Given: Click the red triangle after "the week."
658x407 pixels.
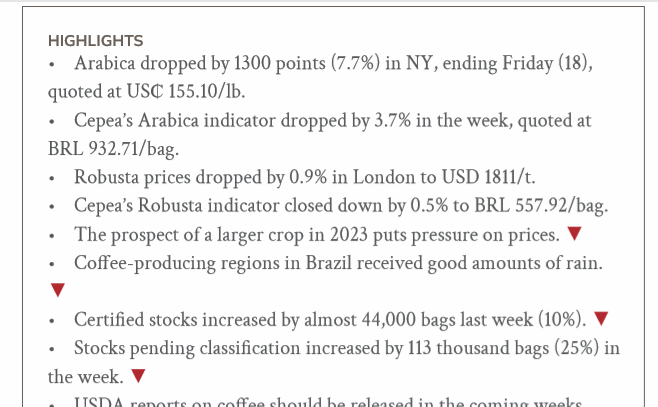Looking at the screenshot, I should (x=138, y=377).
